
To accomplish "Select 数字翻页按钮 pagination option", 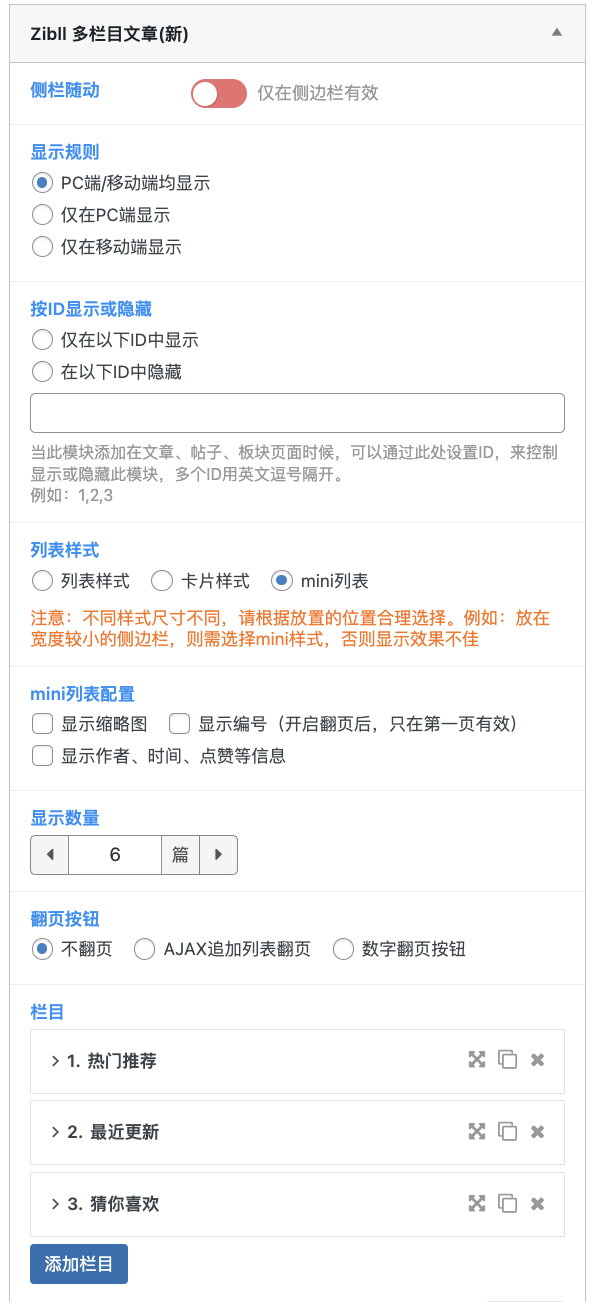I will (344, 948).
